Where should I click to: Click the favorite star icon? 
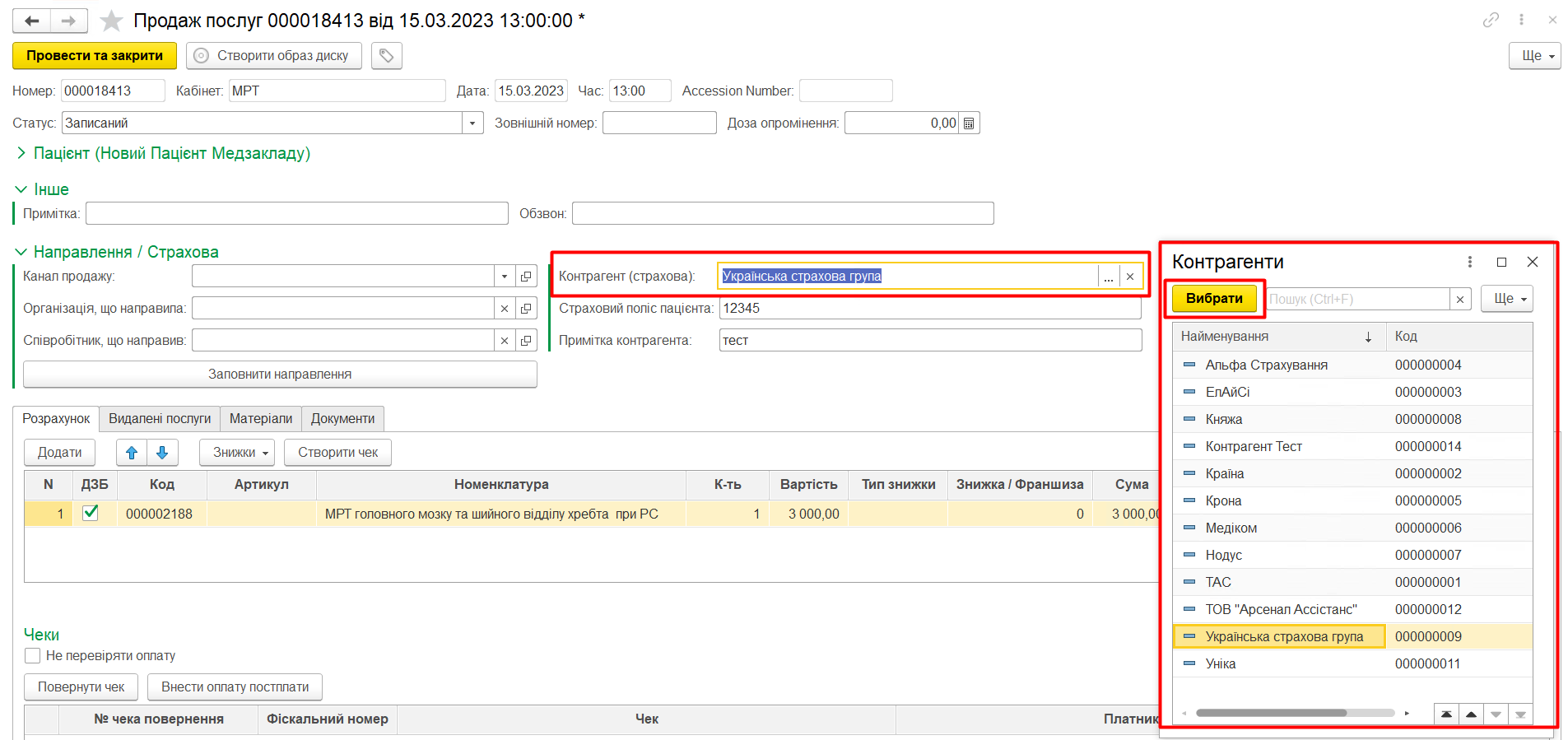click(111, 21)
